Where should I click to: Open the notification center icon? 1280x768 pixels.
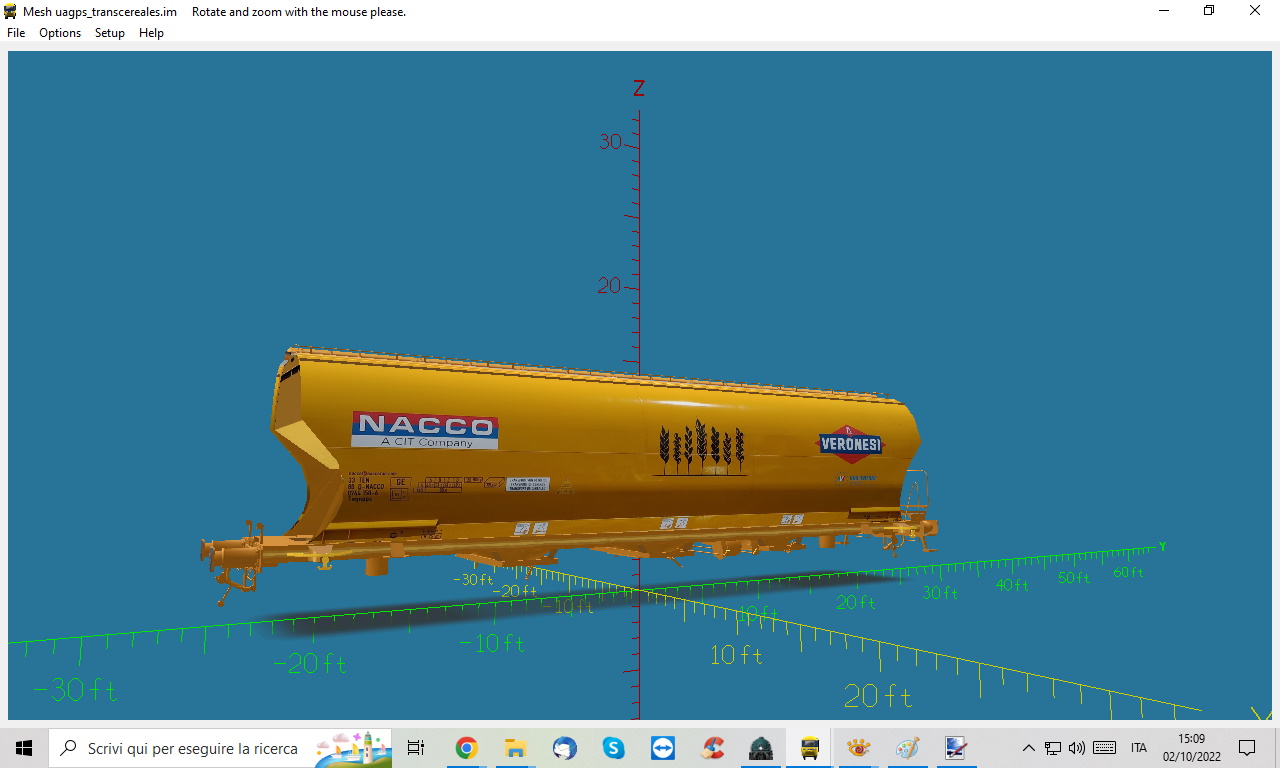click(1247, 748)
